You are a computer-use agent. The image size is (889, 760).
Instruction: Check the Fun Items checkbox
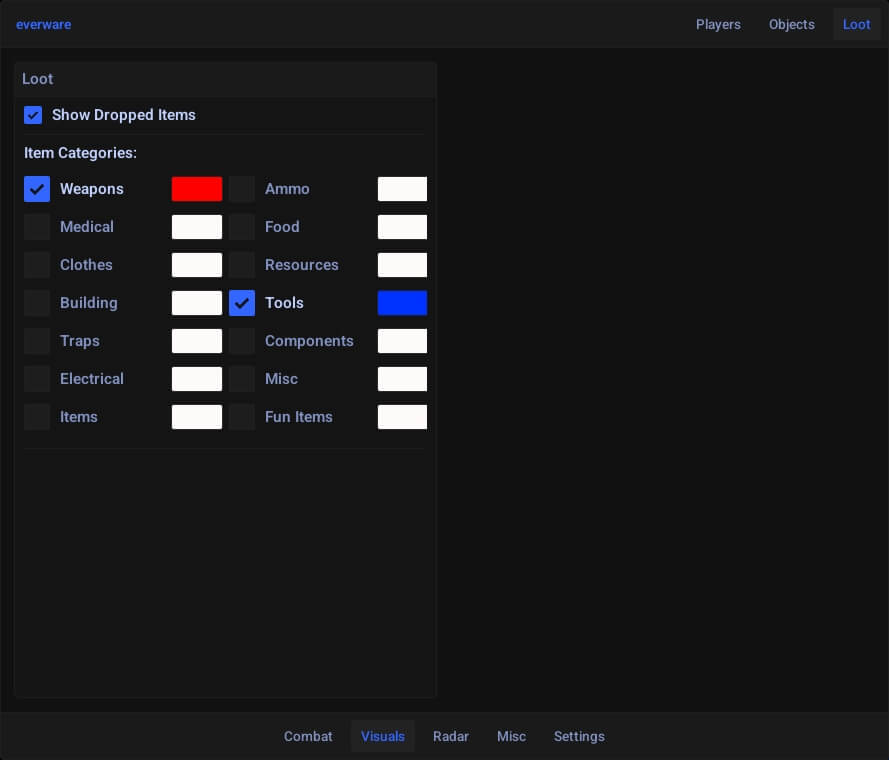pyautogui.click(x=242, y=417)
